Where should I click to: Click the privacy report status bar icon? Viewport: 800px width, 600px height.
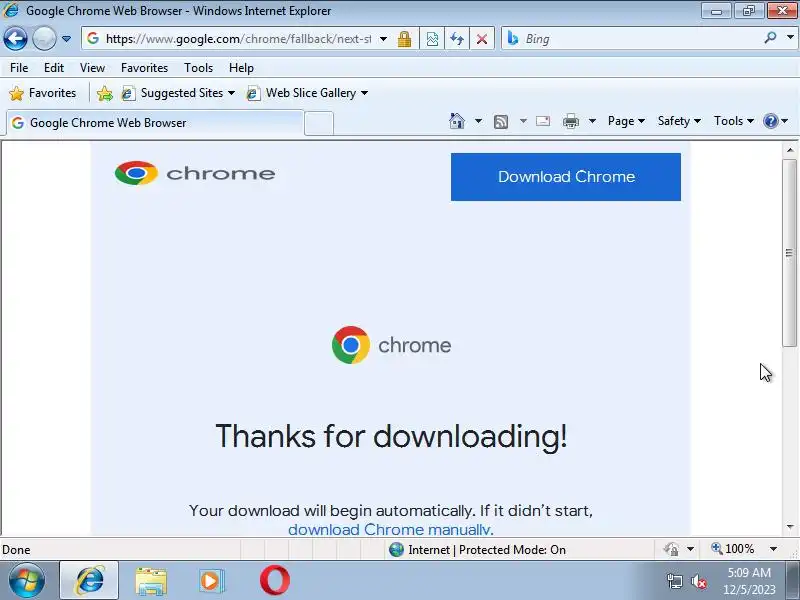pyautogui.click(x=671, y=549)
